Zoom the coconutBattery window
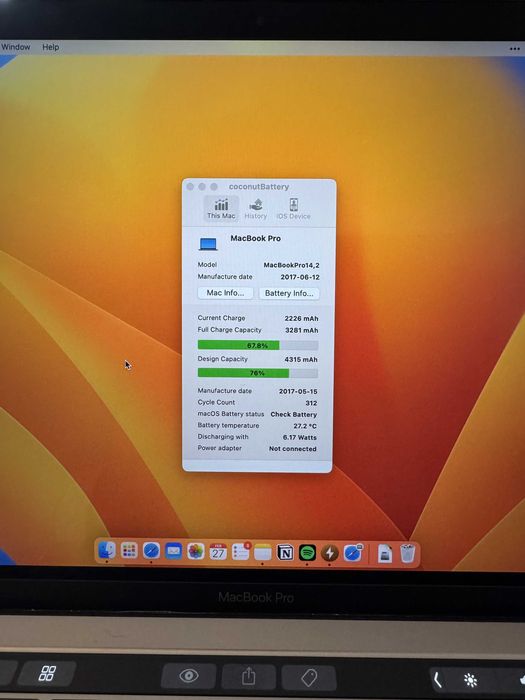525x700 pixels. [x=214, y=186]
